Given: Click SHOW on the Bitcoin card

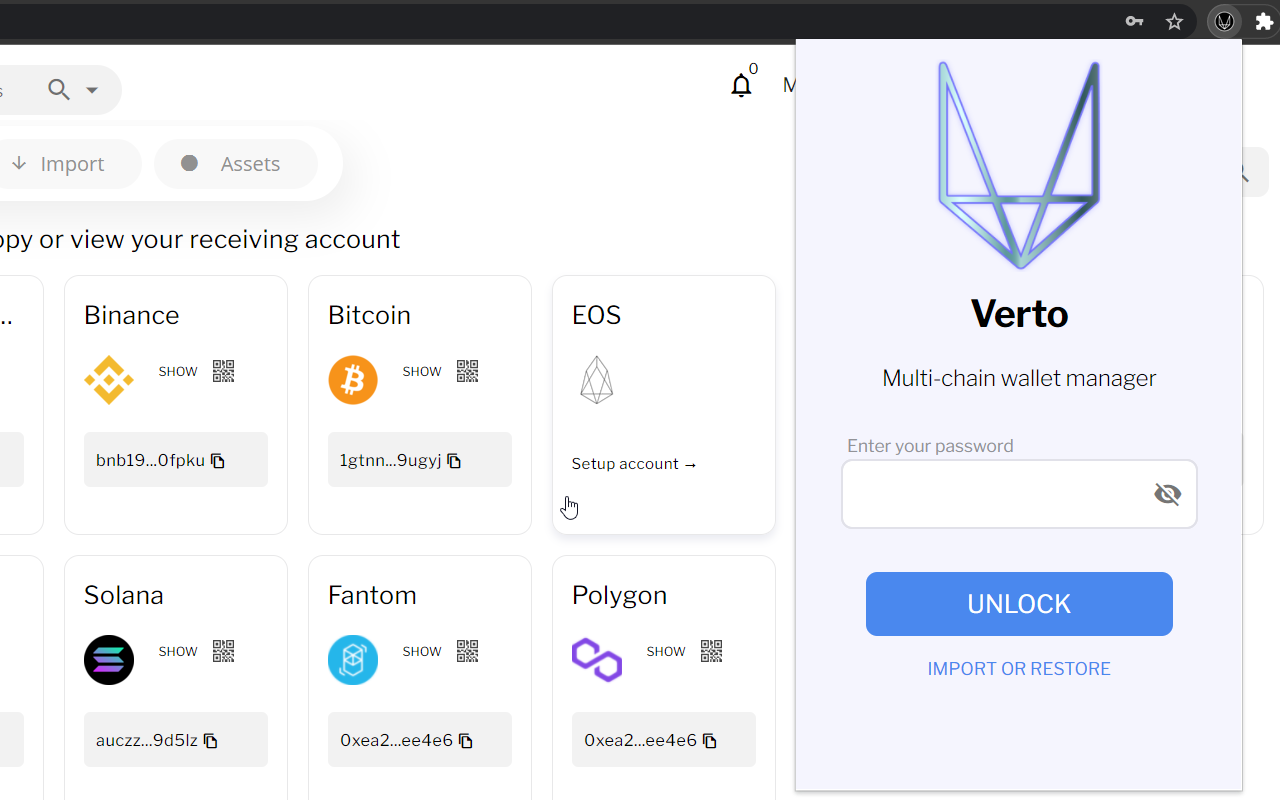Looking at the screenshot, I should tap(422, 371).
